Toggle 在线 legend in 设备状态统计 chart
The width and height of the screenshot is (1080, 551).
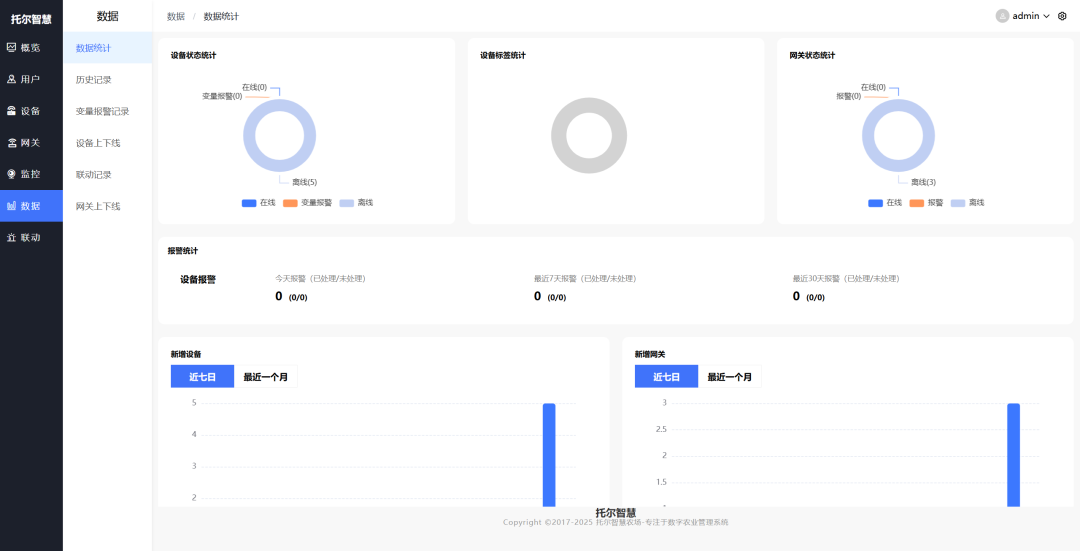[x=259, y=203]
